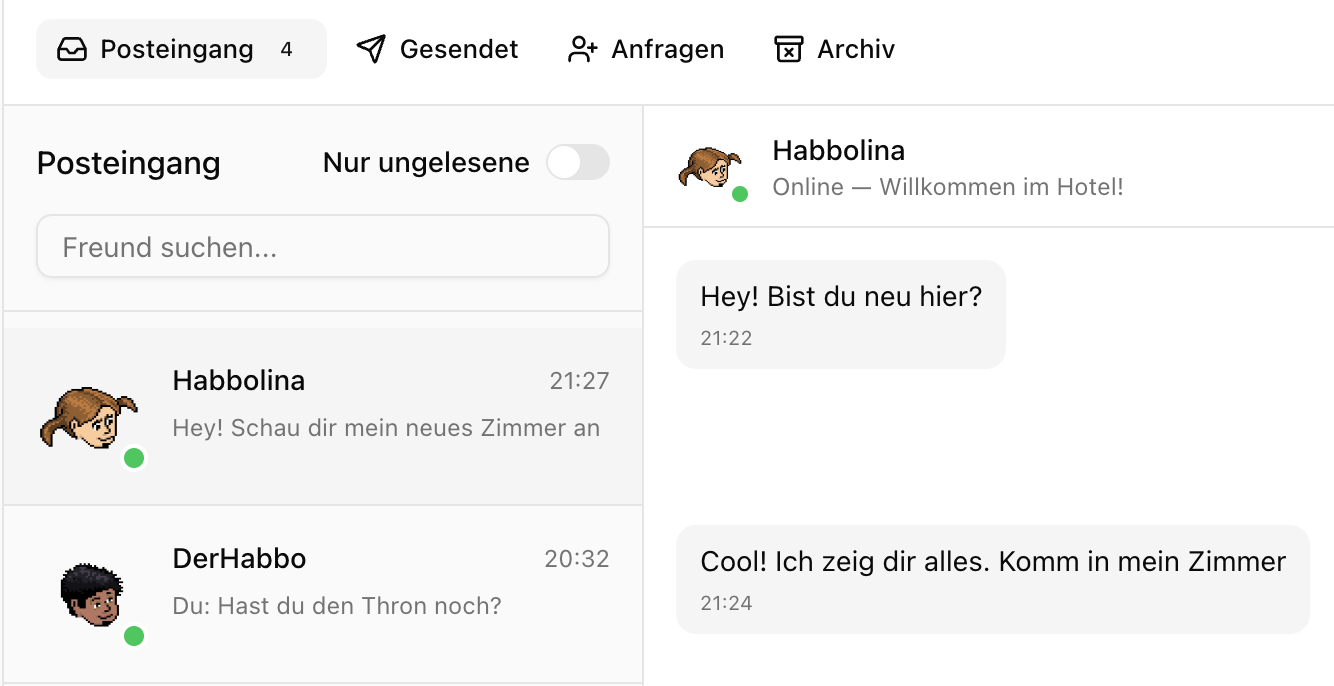Image resolution: width=1334 pixels, height=686 pixels.
Task: Switch to the Gesendet tab
Action: pos(435,48)
